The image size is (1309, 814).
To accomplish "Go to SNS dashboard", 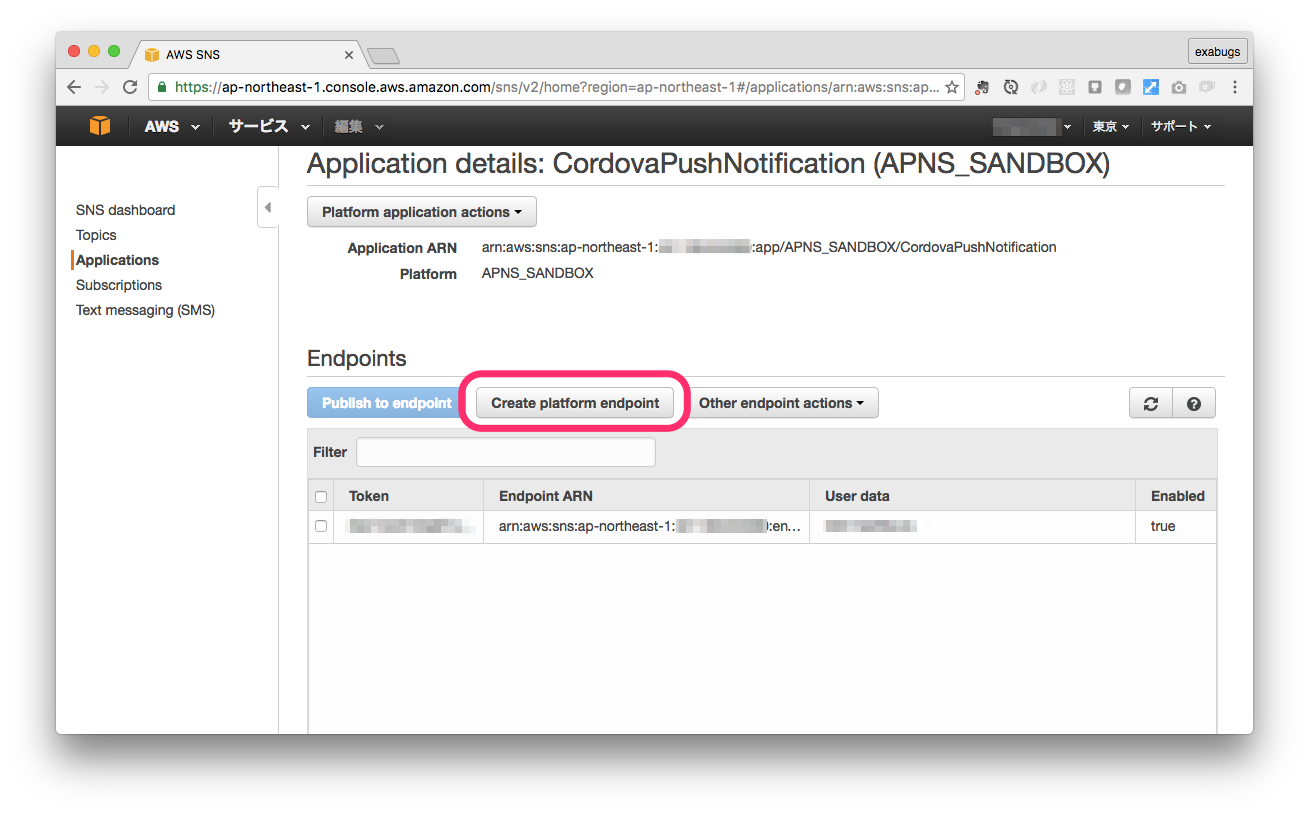I will tap(126, 210).
